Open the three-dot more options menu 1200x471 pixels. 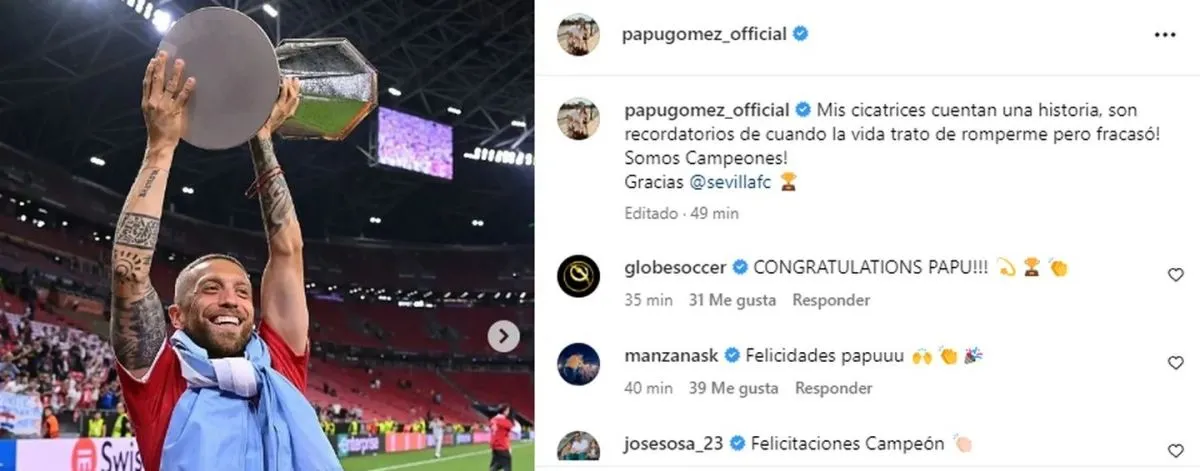pyautogui.click(x=1165, y=33)
